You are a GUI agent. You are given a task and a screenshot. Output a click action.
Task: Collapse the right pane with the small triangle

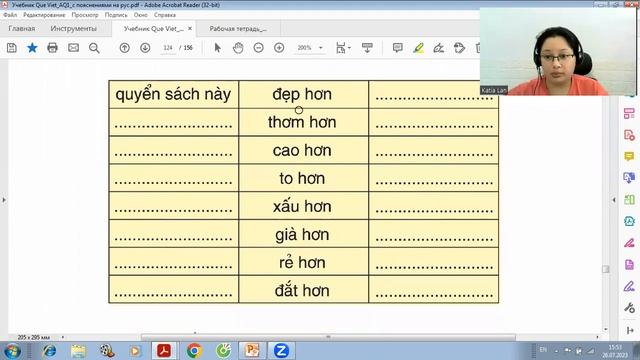coord(614,200)
